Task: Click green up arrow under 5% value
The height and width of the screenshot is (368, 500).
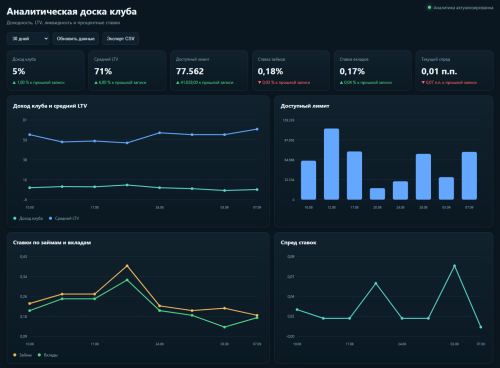Action: click(14, 82)
